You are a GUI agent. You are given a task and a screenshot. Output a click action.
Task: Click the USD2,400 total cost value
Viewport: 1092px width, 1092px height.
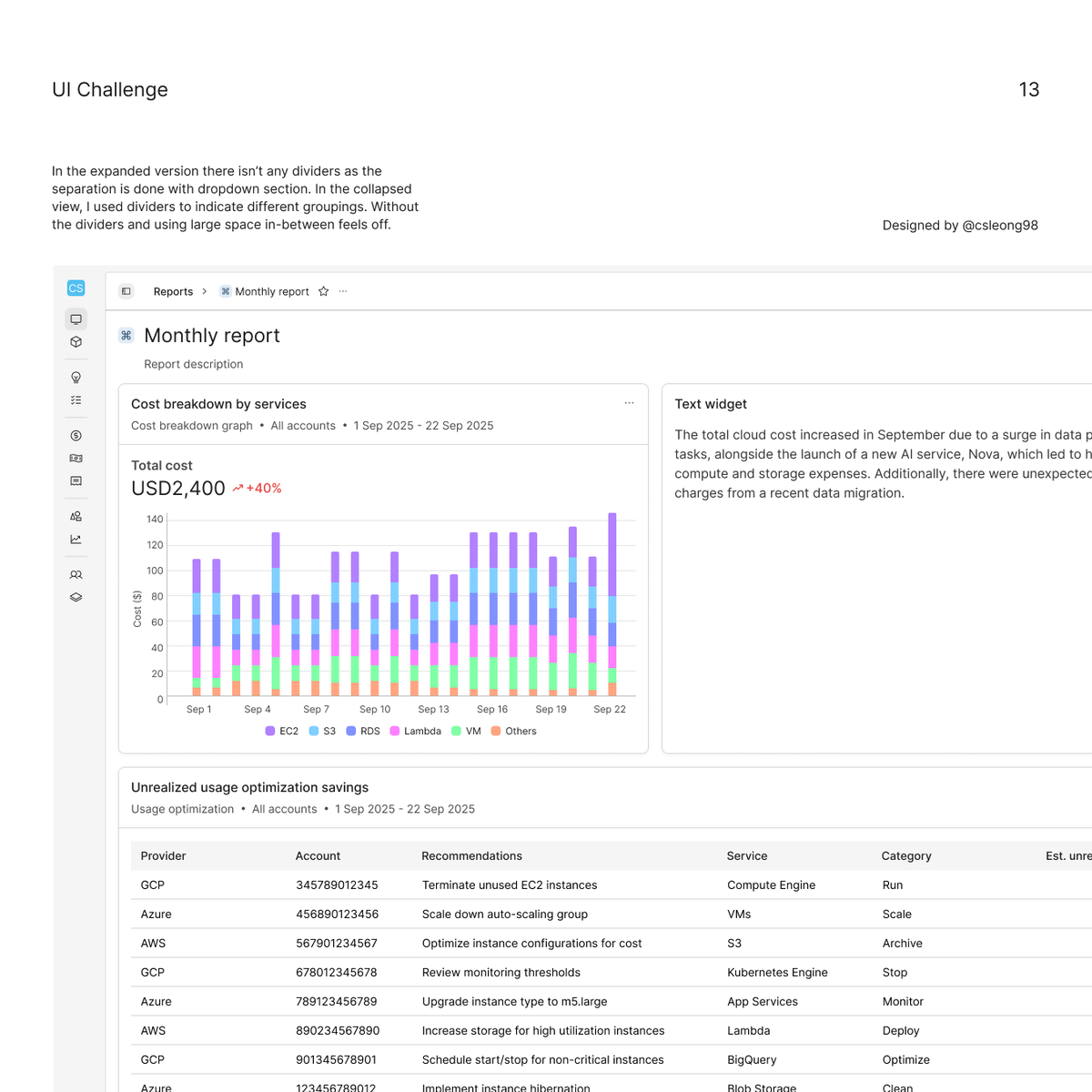(178, 489)
